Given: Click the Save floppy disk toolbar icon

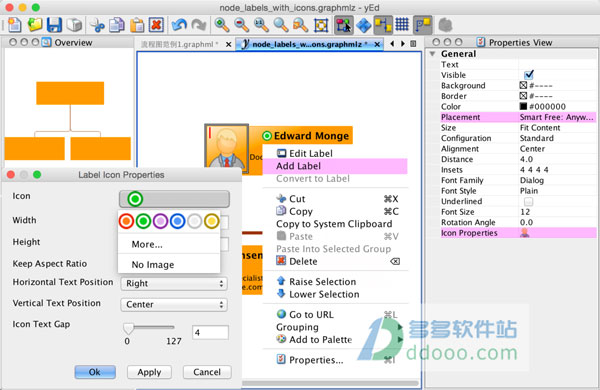Looking at the screenshot, I should click(54, 25).
